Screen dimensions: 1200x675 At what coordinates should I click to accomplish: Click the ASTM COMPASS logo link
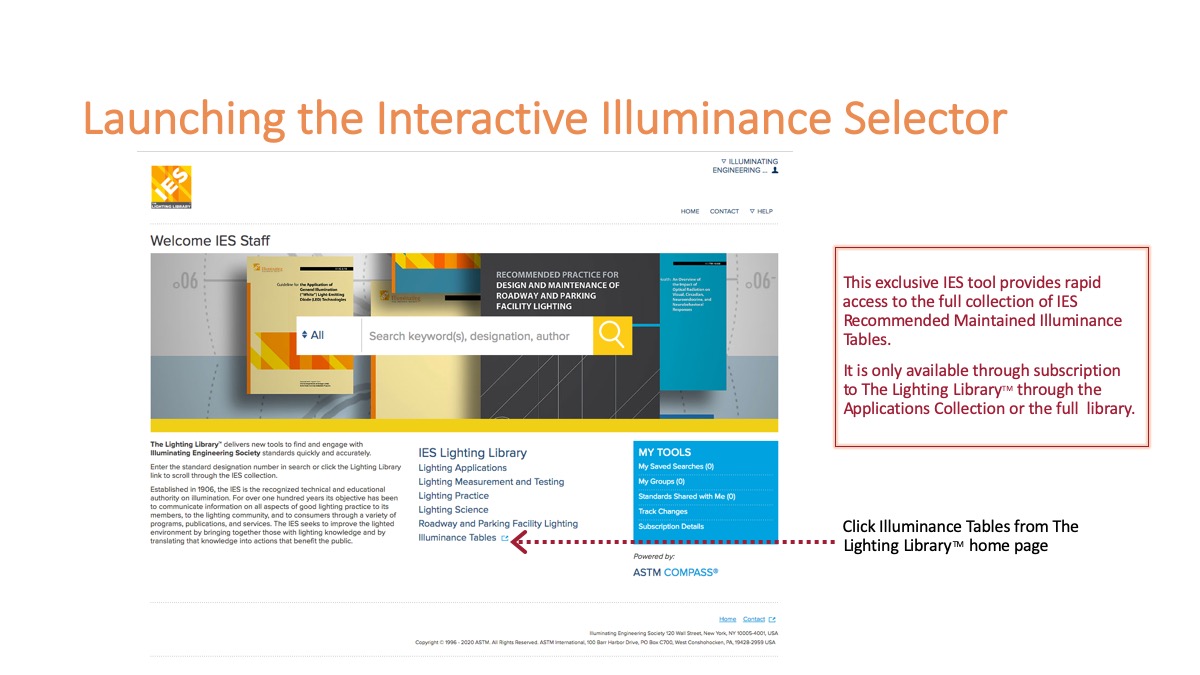pyautogui.click(x=675, y=573)
